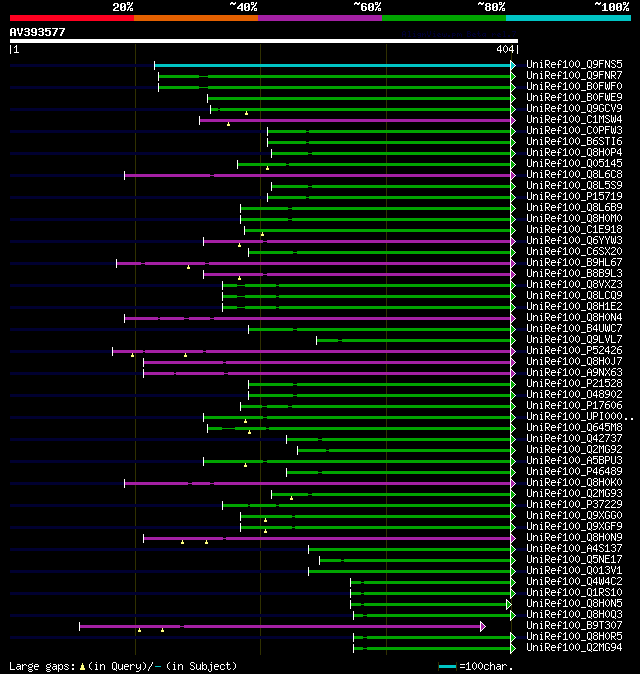Click the UniRef100_P15719 label
Screen dimensions: 640x674
(574, 196)
